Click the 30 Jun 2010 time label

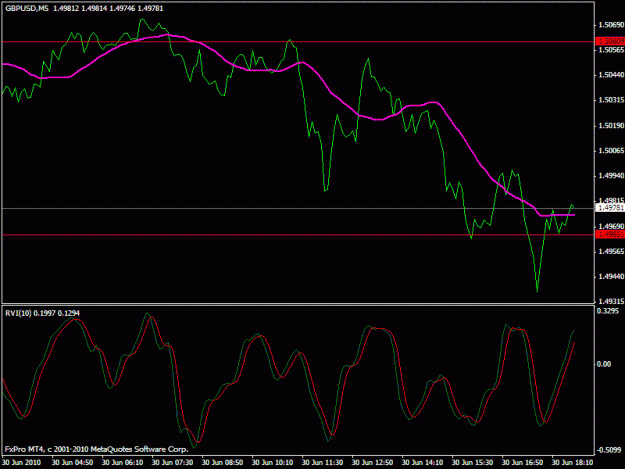pyautogui.click(x=21, y=463)
